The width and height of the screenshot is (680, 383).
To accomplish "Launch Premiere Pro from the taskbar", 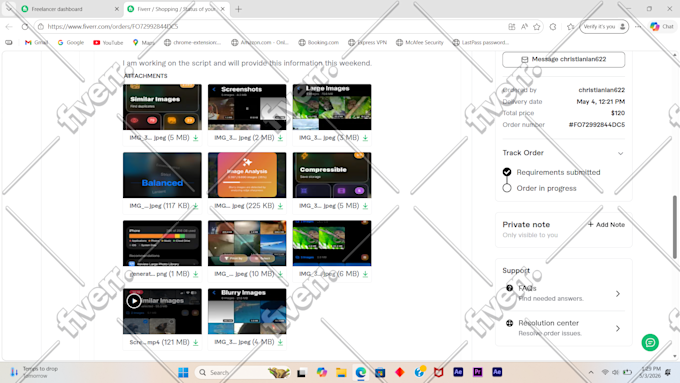I will [477, 372].
